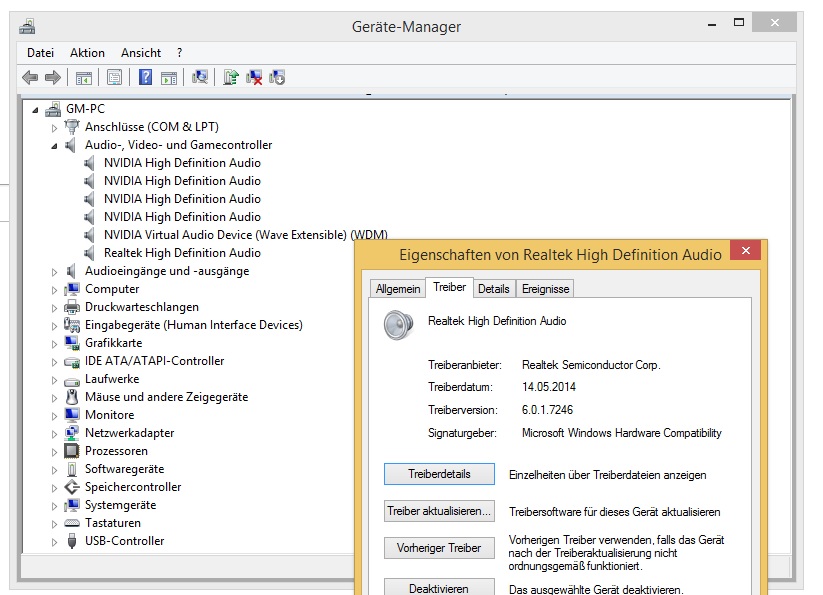Click the Grafikkarte display adapter icon
Screen dimensions: 823x595
(72, 343)
